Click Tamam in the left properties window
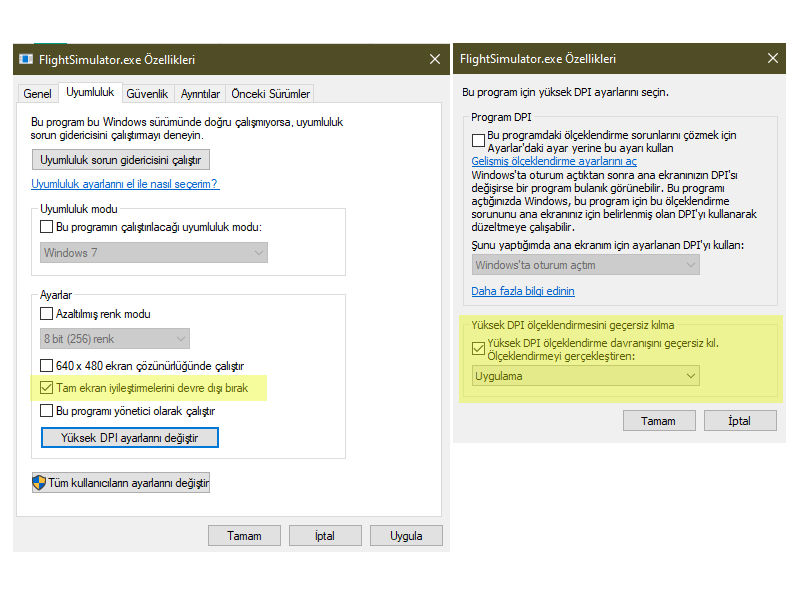 click(244, 536)
